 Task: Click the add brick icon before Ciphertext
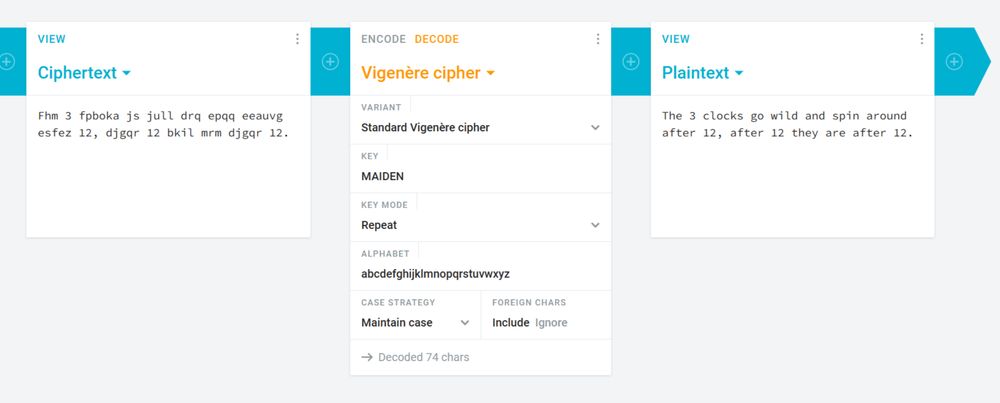pyautogui.click(x=7, y=61)
